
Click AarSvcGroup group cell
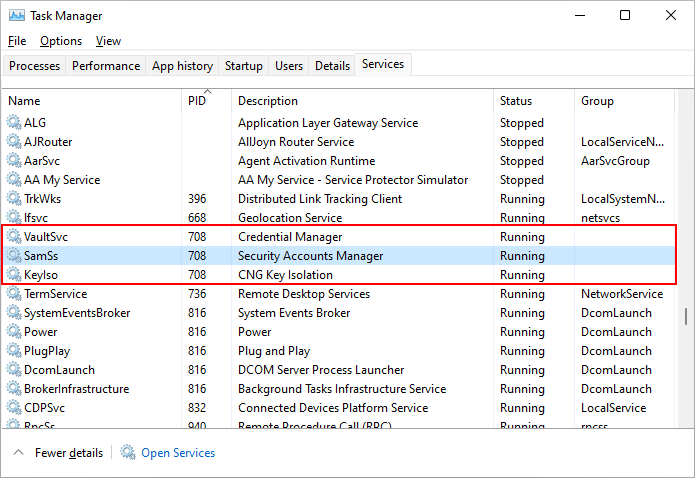click(615, 161)
